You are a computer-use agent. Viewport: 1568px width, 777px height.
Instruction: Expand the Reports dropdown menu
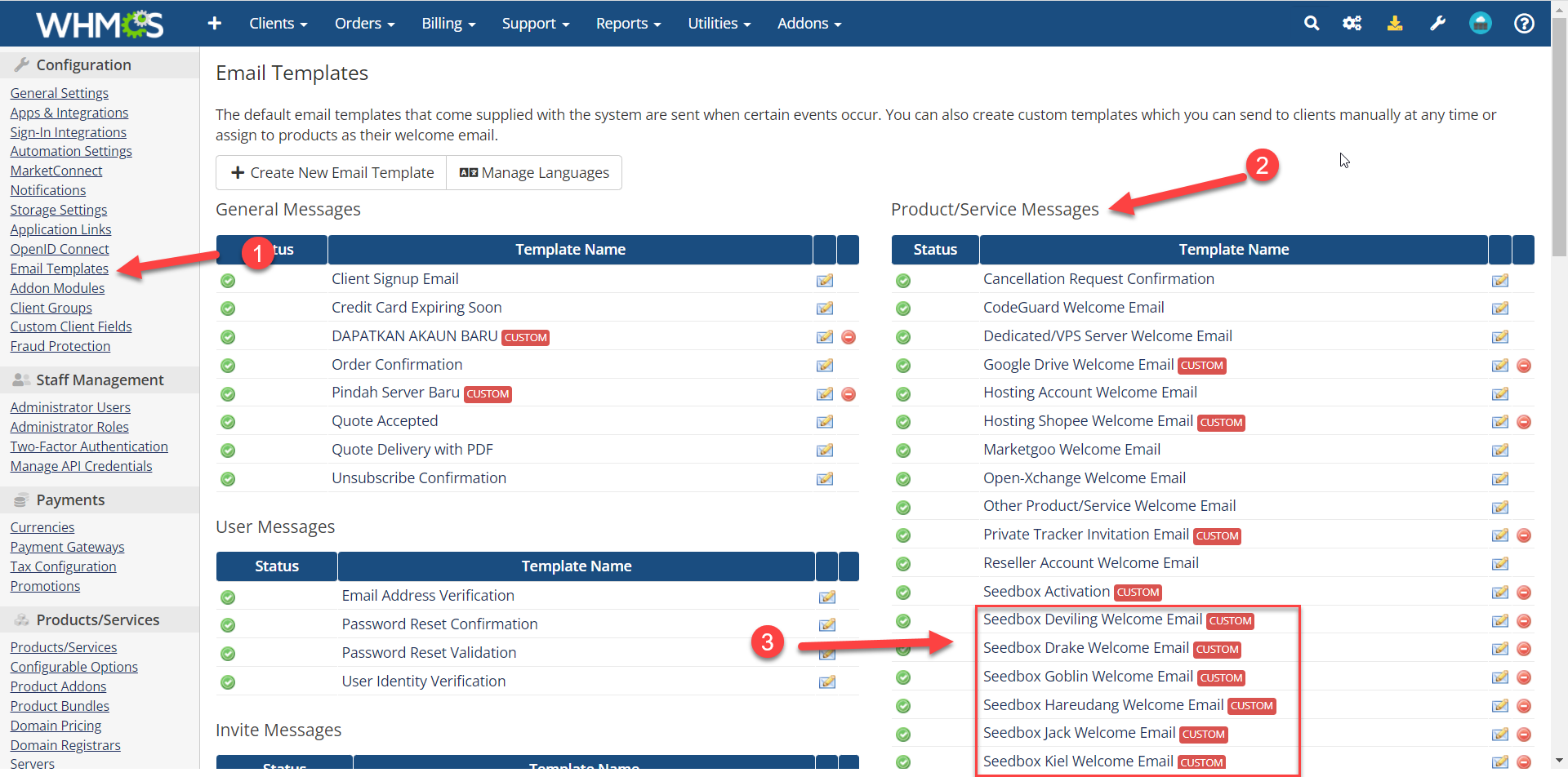[628, 24]
